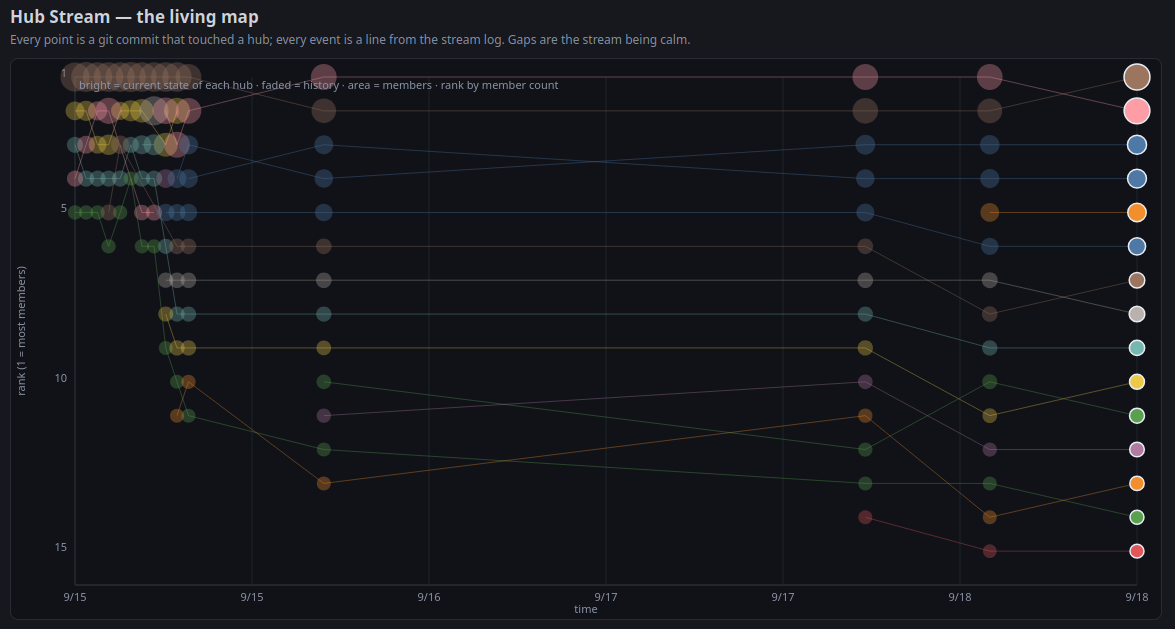Select the small bright brown point at rank 7
This screenshot has height=629, width=1175.
[1137, 280]
